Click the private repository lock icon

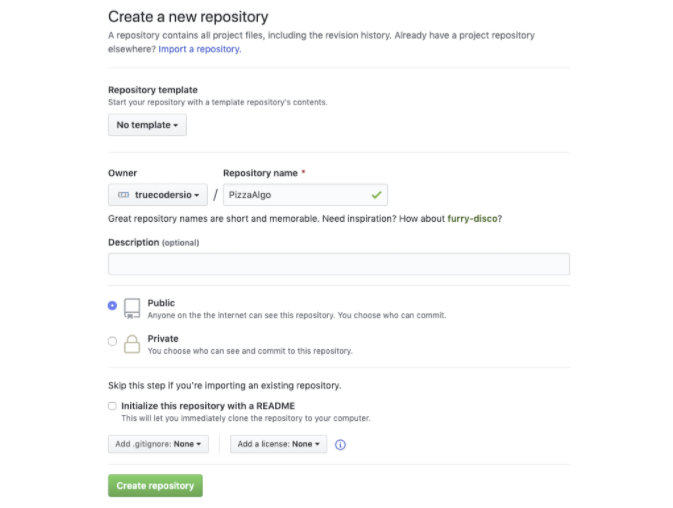pos(132,344)
